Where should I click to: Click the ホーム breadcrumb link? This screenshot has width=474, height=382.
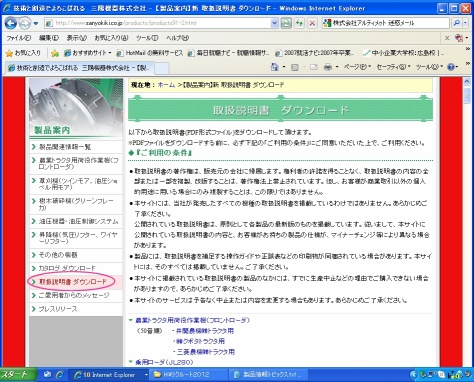tap(166, 85)
